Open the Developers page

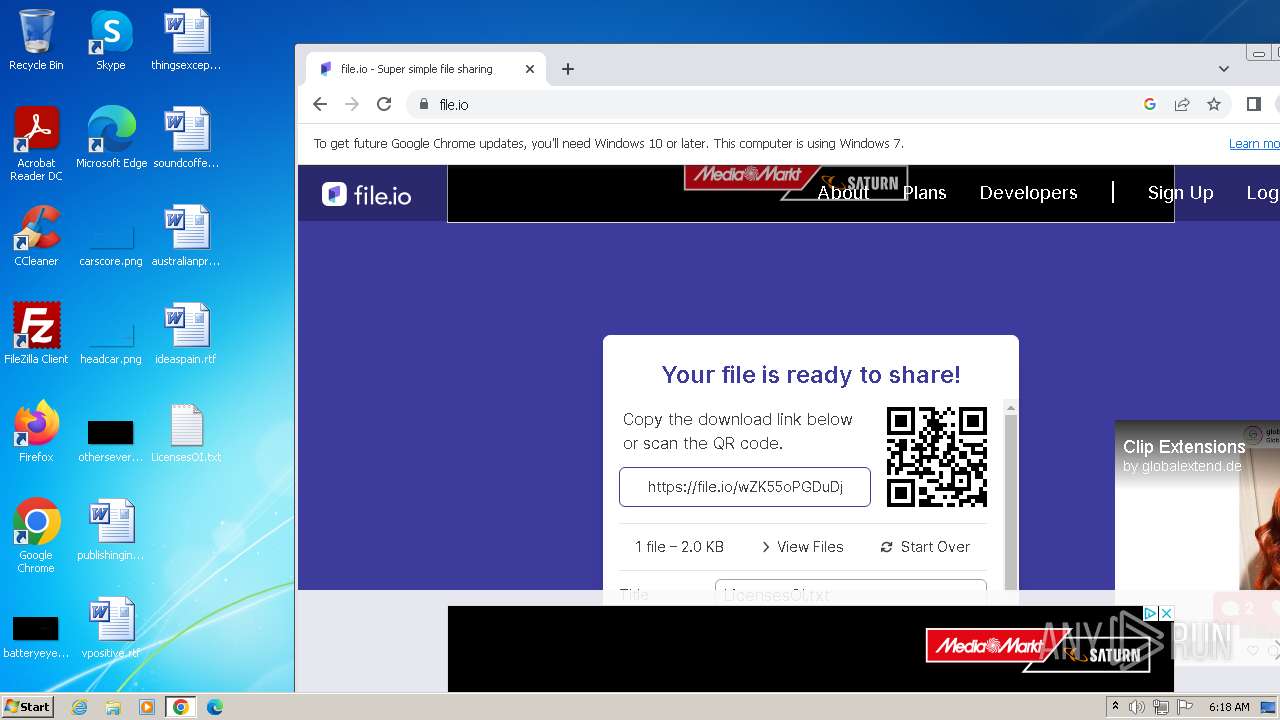pyautogui.click(x=1028, y=193)
